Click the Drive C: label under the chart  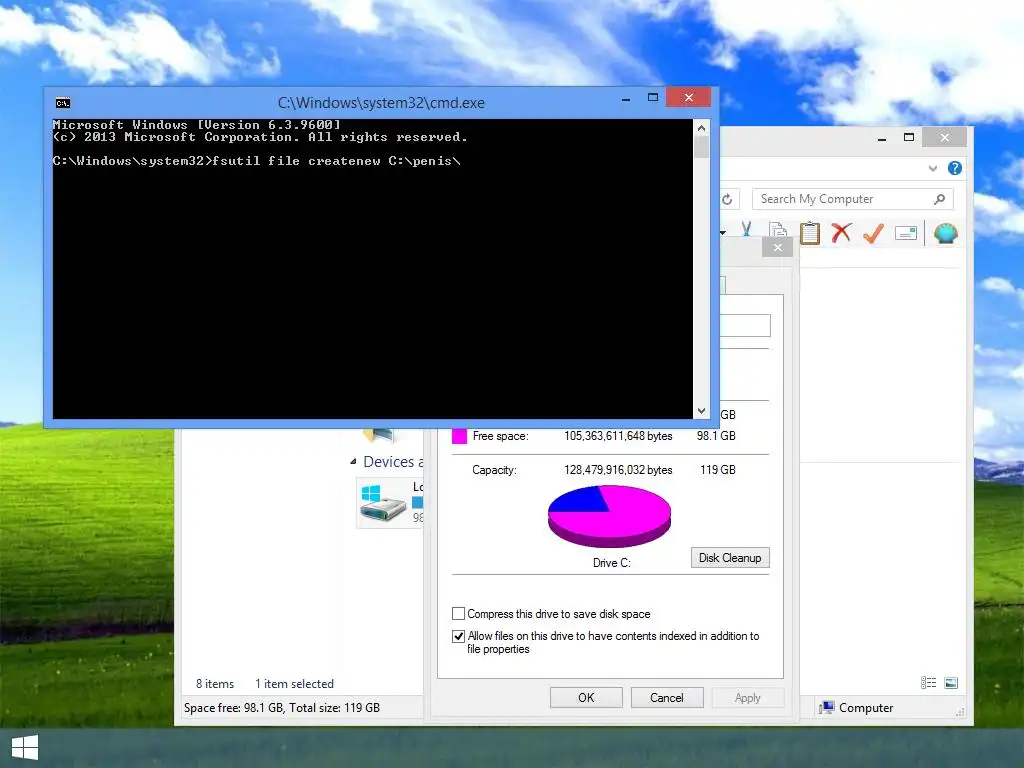(x=611, y=563)
